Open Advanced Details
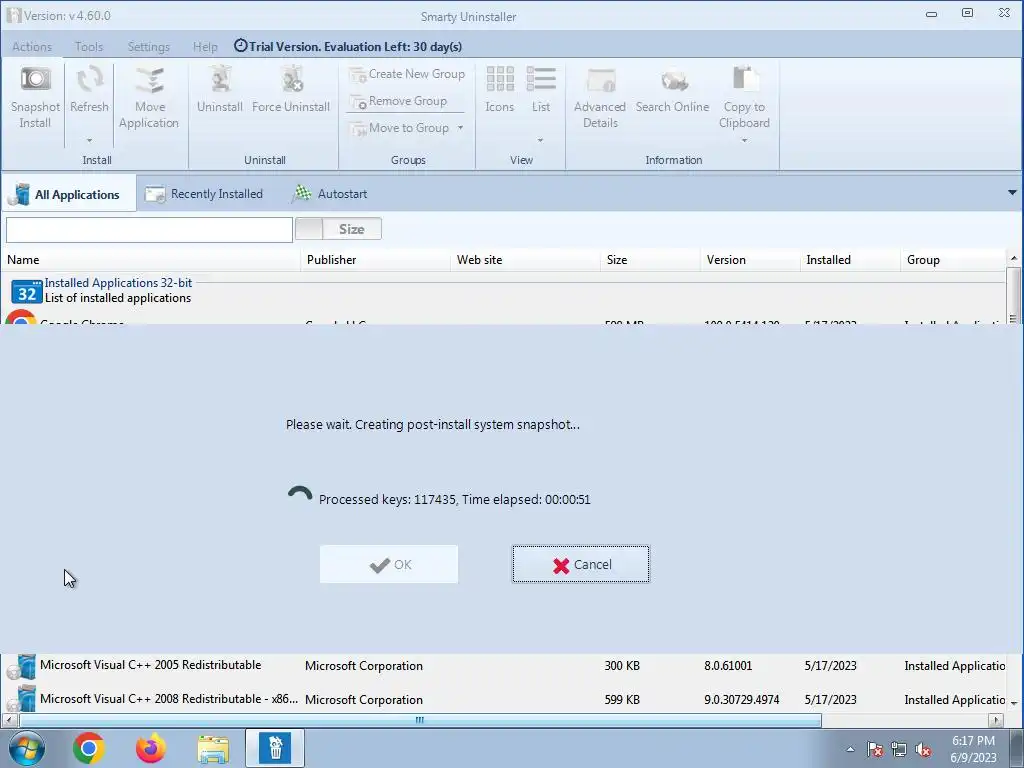 point(600,97)
